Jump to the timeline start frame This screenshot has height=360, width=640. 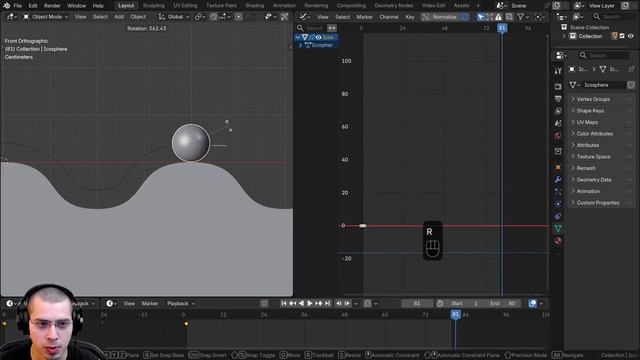click(x=284, y=303)
